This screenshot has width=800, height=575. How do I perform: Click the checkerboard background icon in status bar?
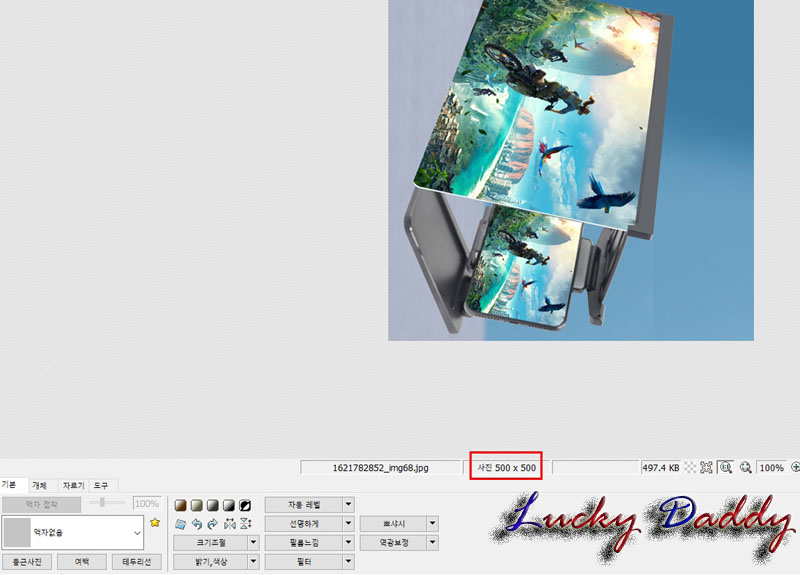pyautogui.click(x=690, y=467)
